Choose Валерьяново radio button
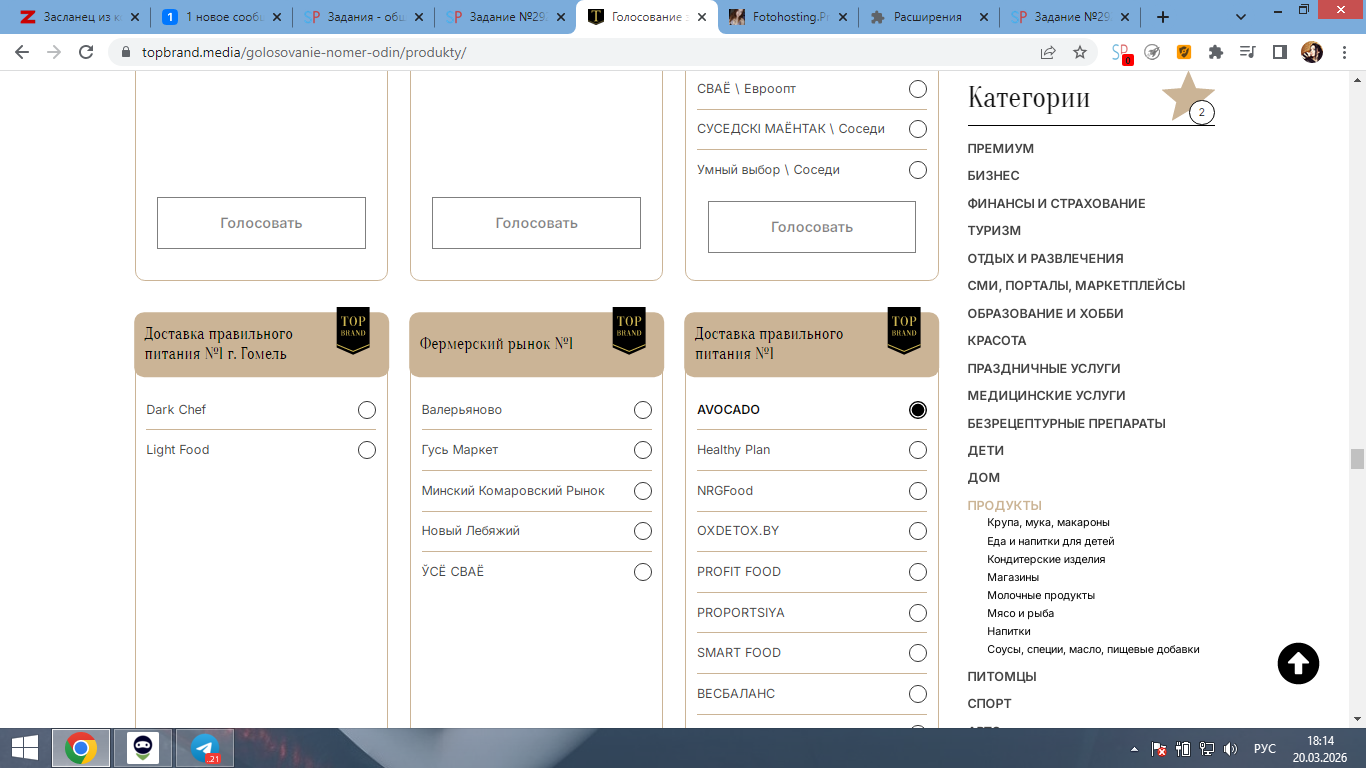The width and height of the screenshot is (1366, 768). pos(643,410)
